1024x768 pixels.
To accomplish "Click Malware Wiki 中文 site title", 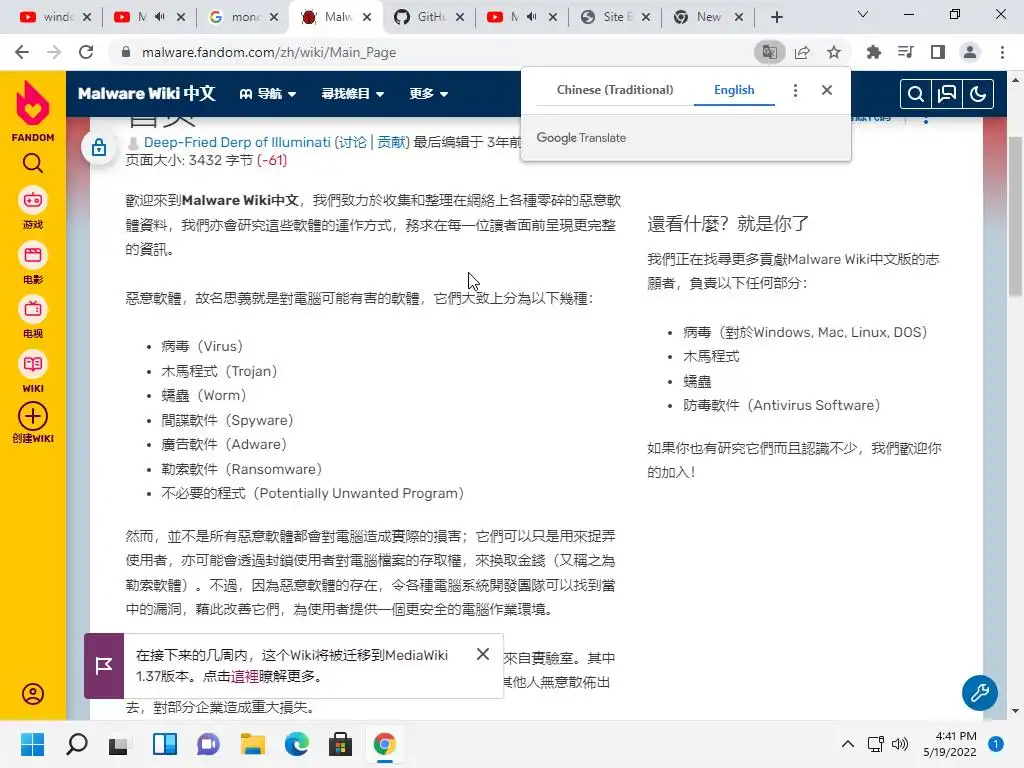I will tap(146, 93).
